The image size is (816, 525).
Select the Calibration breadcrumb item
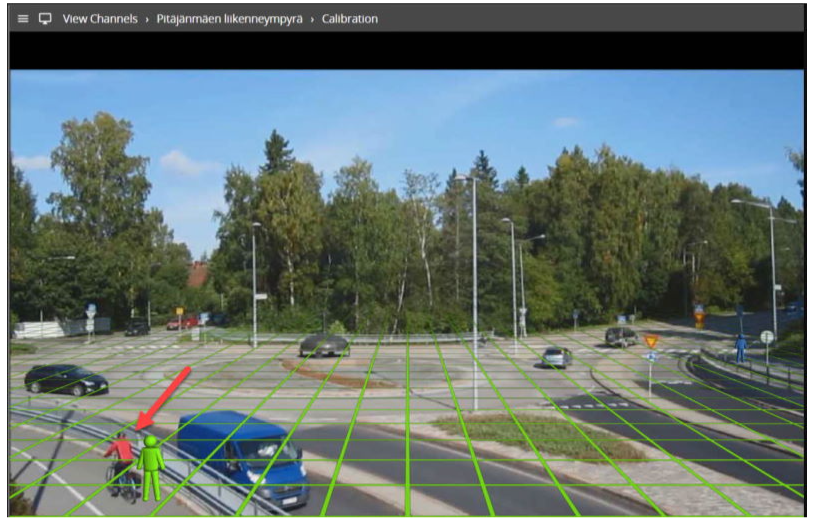coord(349,19)
